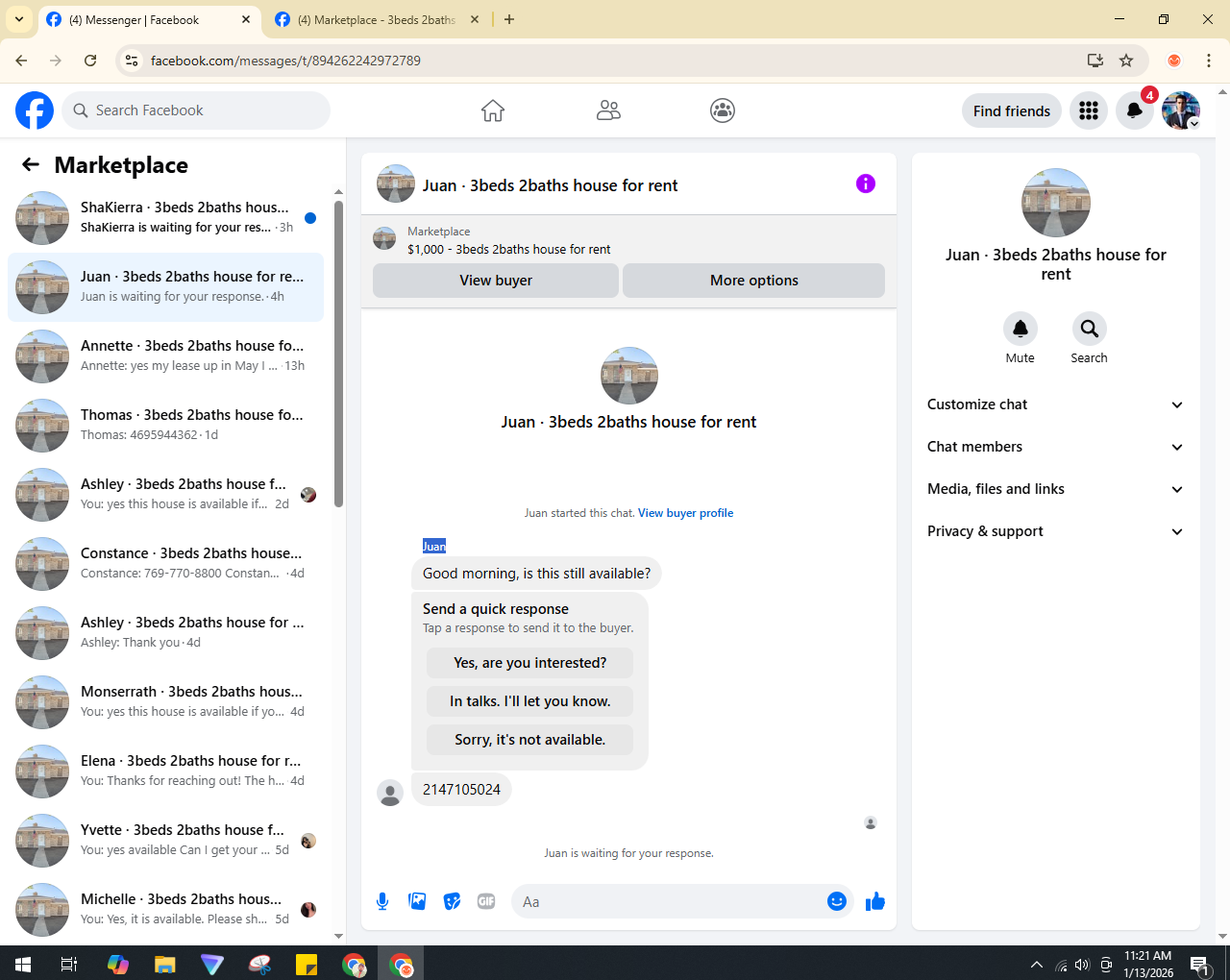The width and height of the screenshot is (1230, 980).
Task: Click the house thumbnail in right panel
Action: [1056, 203]
